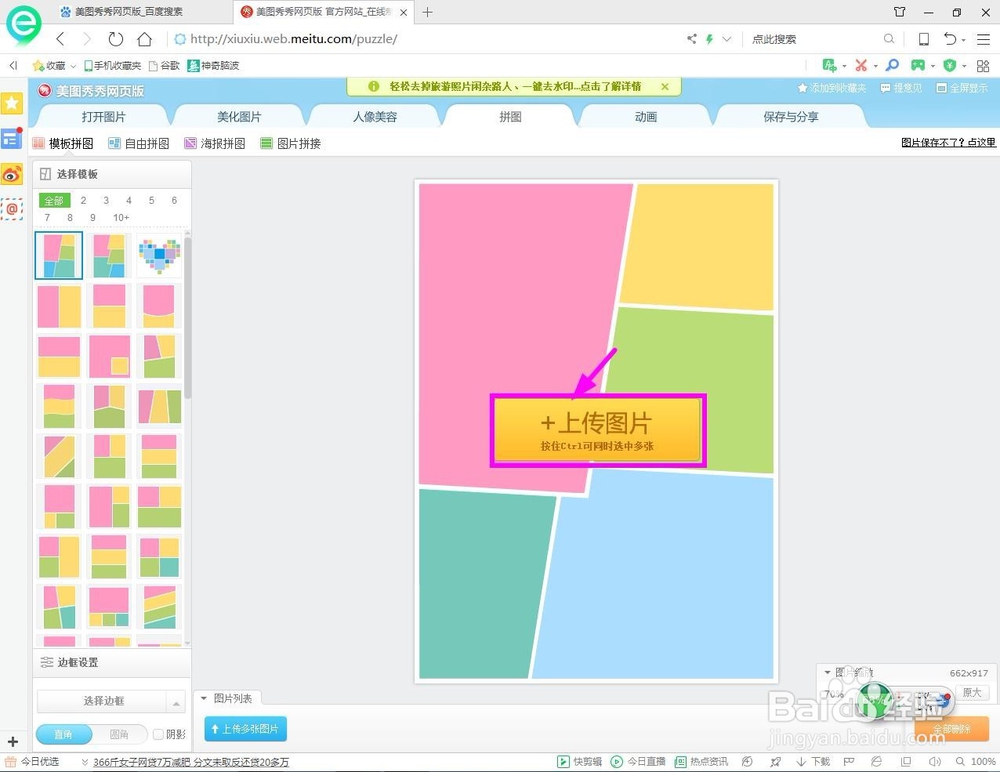Filter templates by 4 photos

pos(129,200)
